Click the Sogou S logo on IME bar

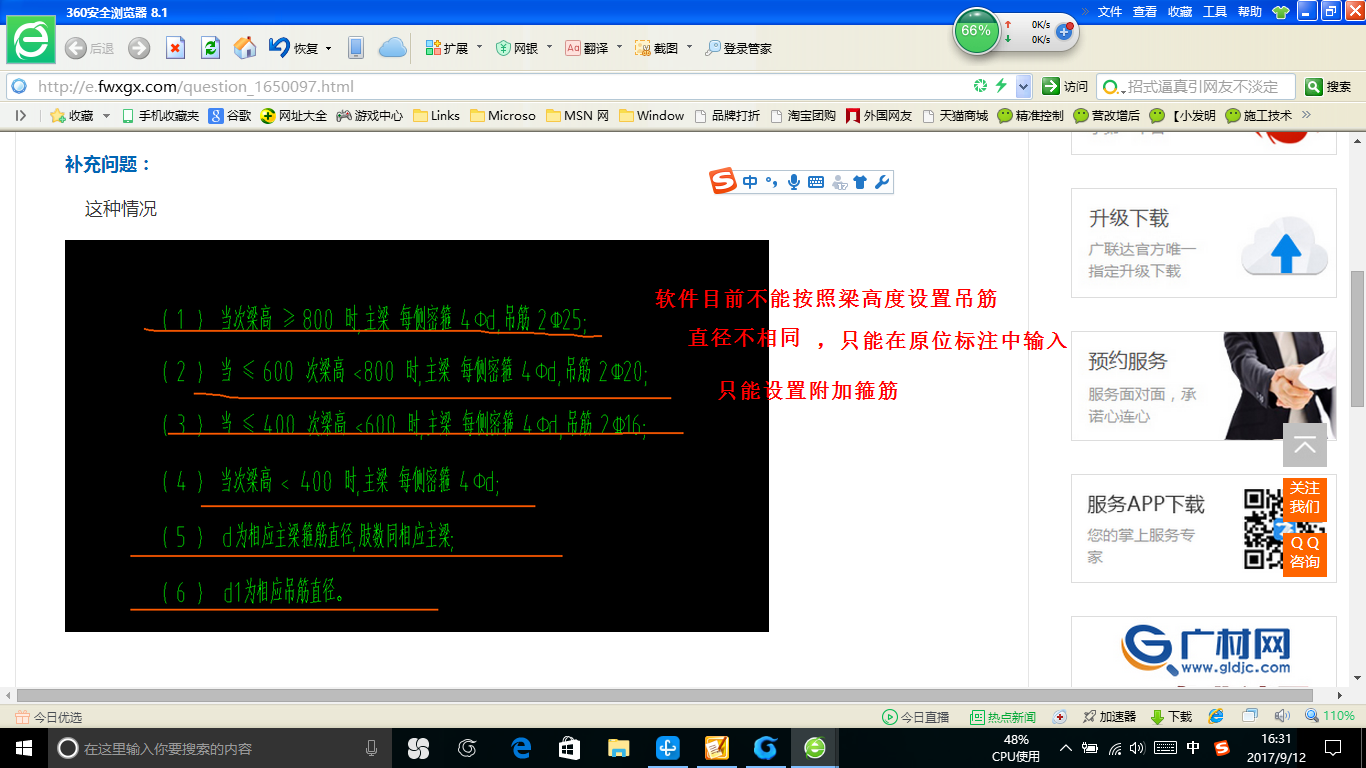point(723,181)
